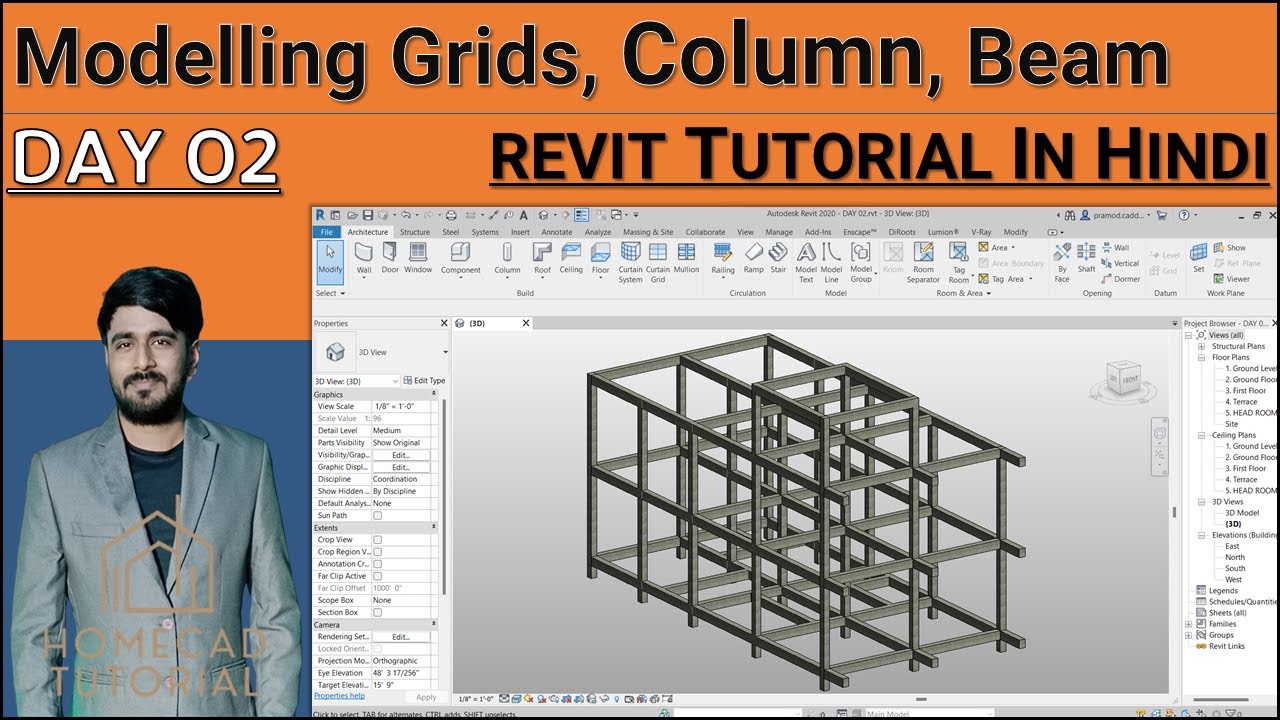Select the Wall tool in Build panel
The width and height of the screenshot is (1280, 720).
pyautogui.click(x=364, y=257)
